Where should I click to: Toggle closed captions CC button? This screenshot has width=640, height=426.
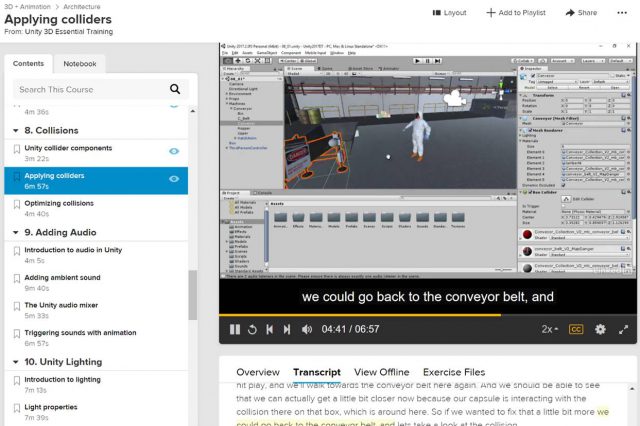pos(576,329)
